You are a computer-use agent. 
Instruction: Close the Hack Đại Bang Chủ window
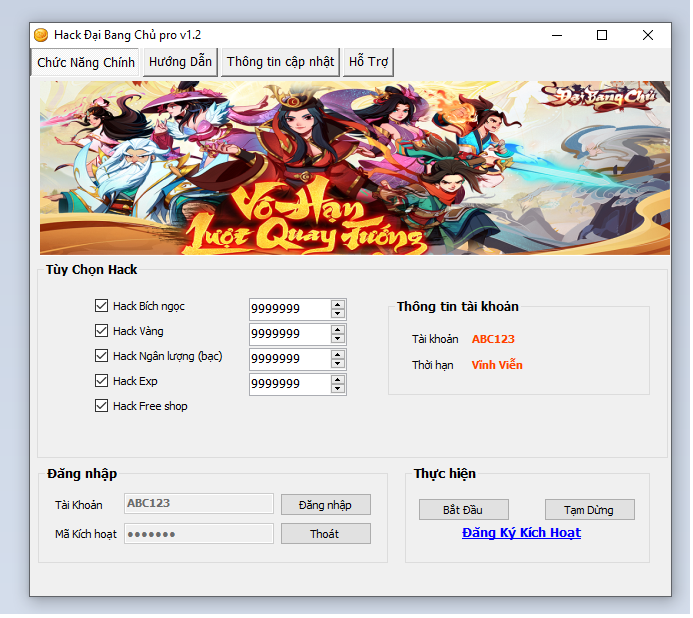[x=648, y=35]
